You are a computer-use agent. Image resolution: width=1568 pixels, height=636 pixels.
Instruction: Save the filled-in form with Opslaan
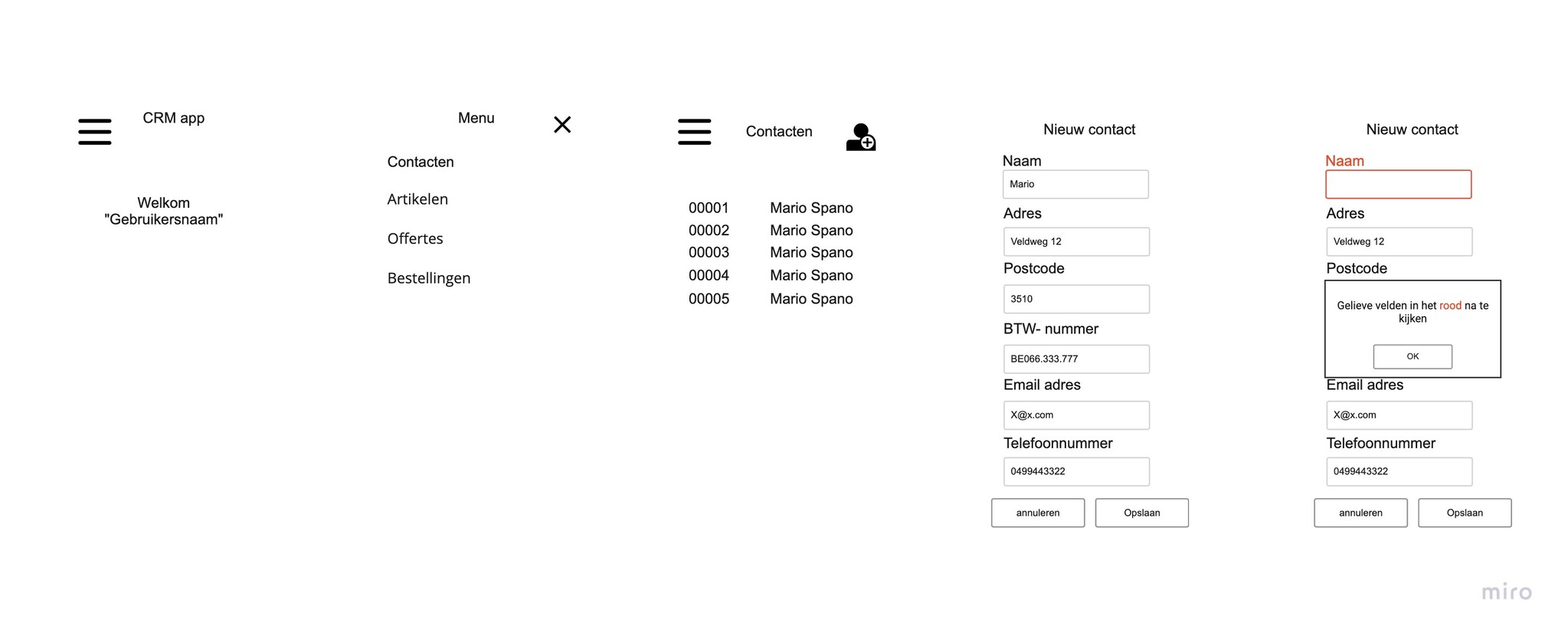click(x=1141, y=513)
